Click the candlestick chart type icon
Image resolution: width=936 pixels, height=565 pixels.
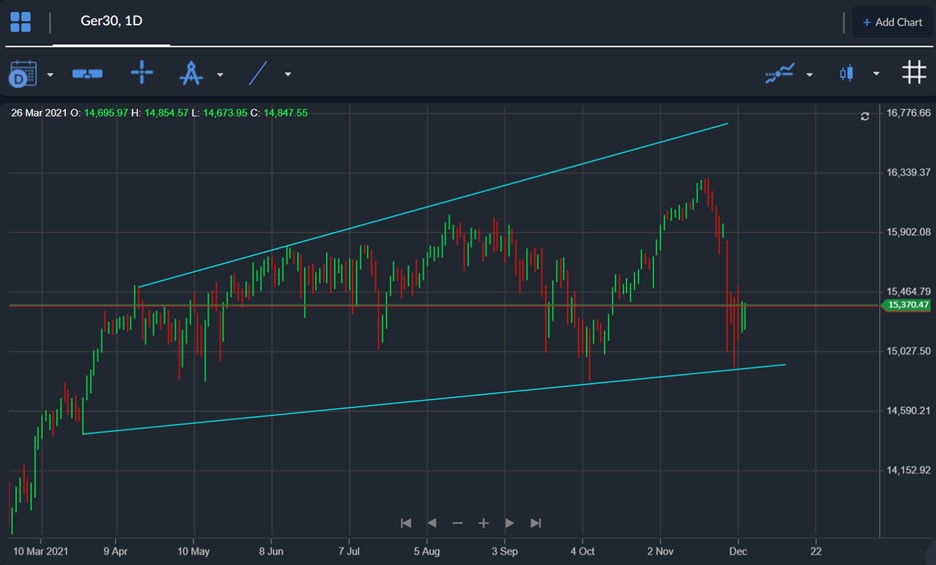(846, 73)
